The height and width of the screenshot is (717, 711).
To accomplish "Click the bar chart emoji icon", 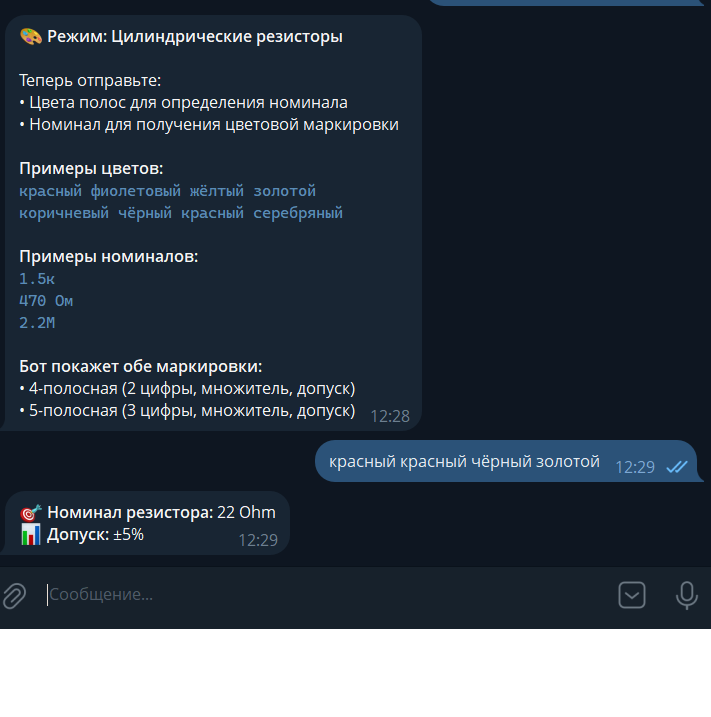I will (31, 535).
